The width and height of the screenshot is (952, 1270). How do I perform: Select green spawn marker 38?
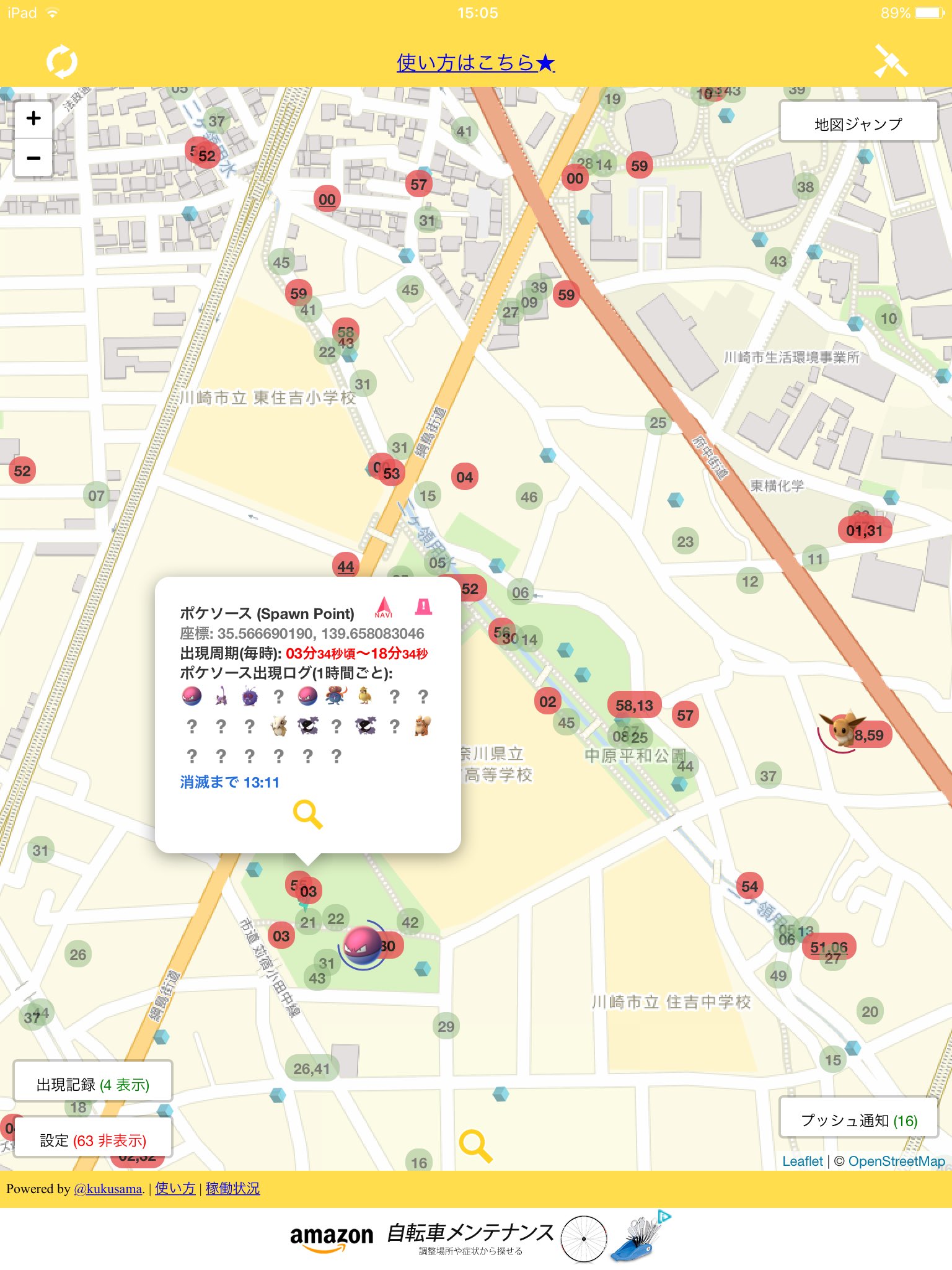pyautogui.click(x=805, y=187)
